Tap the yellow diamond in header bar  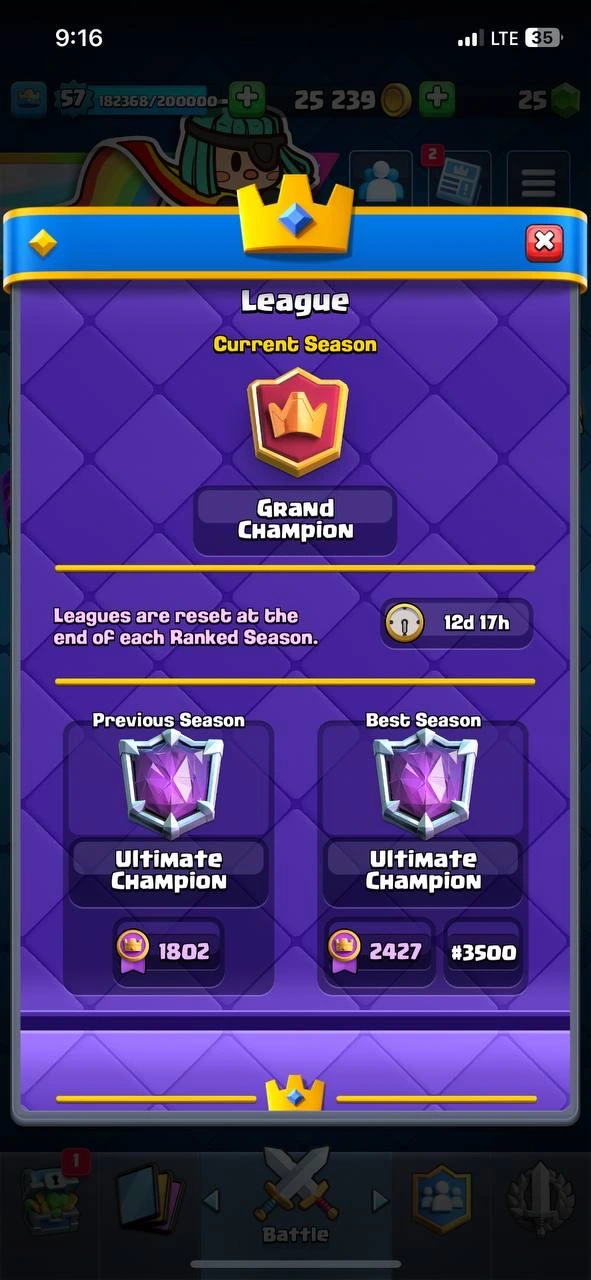pyautogui.click(x=43, y=243)
